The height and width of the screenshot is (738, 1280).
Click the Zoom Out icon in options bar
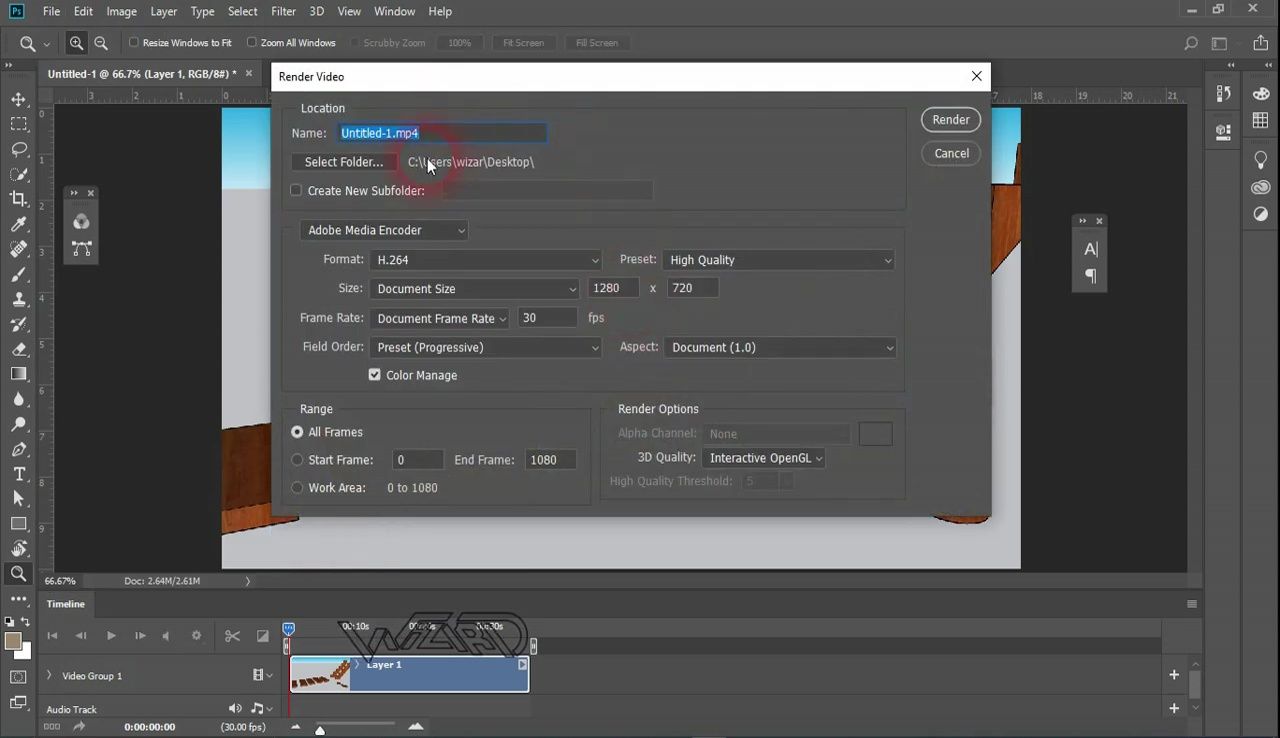coord(101,43)
